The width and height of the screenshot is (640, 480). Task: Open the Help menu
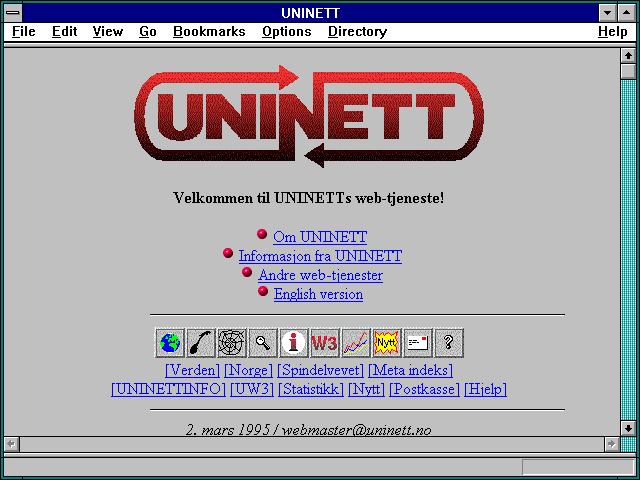[613, 31]
